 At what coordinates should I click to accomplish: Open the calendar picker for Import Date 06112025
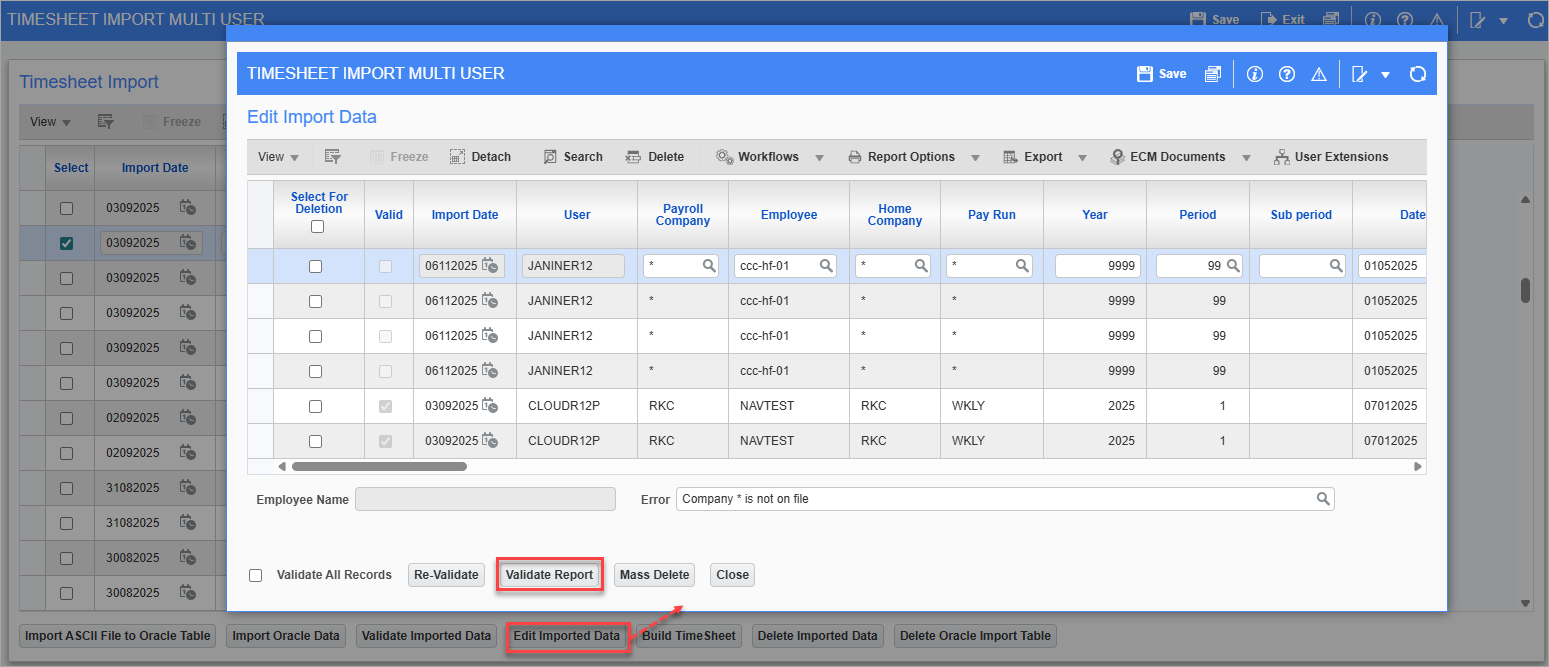pyautogui.click(x=489, y=265)
